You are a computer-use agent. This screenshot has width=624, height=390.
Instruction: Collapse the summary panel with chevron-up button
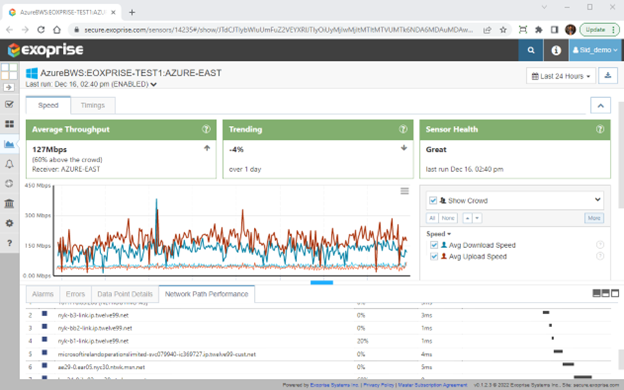click(x=601, y=105)
